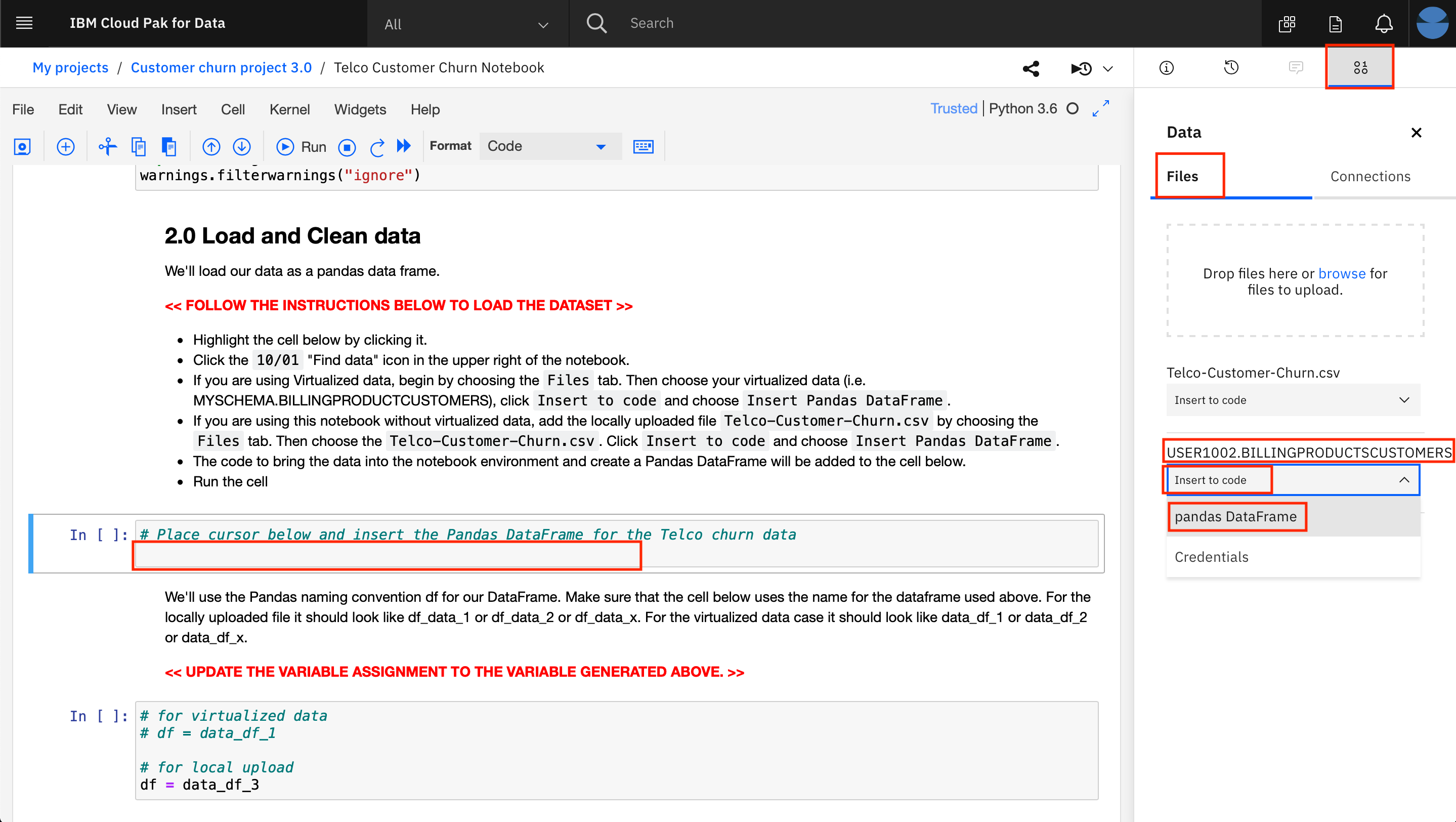The image size is (1456, 822).
Task: Click the share notebook icon
Action: 1031,68
